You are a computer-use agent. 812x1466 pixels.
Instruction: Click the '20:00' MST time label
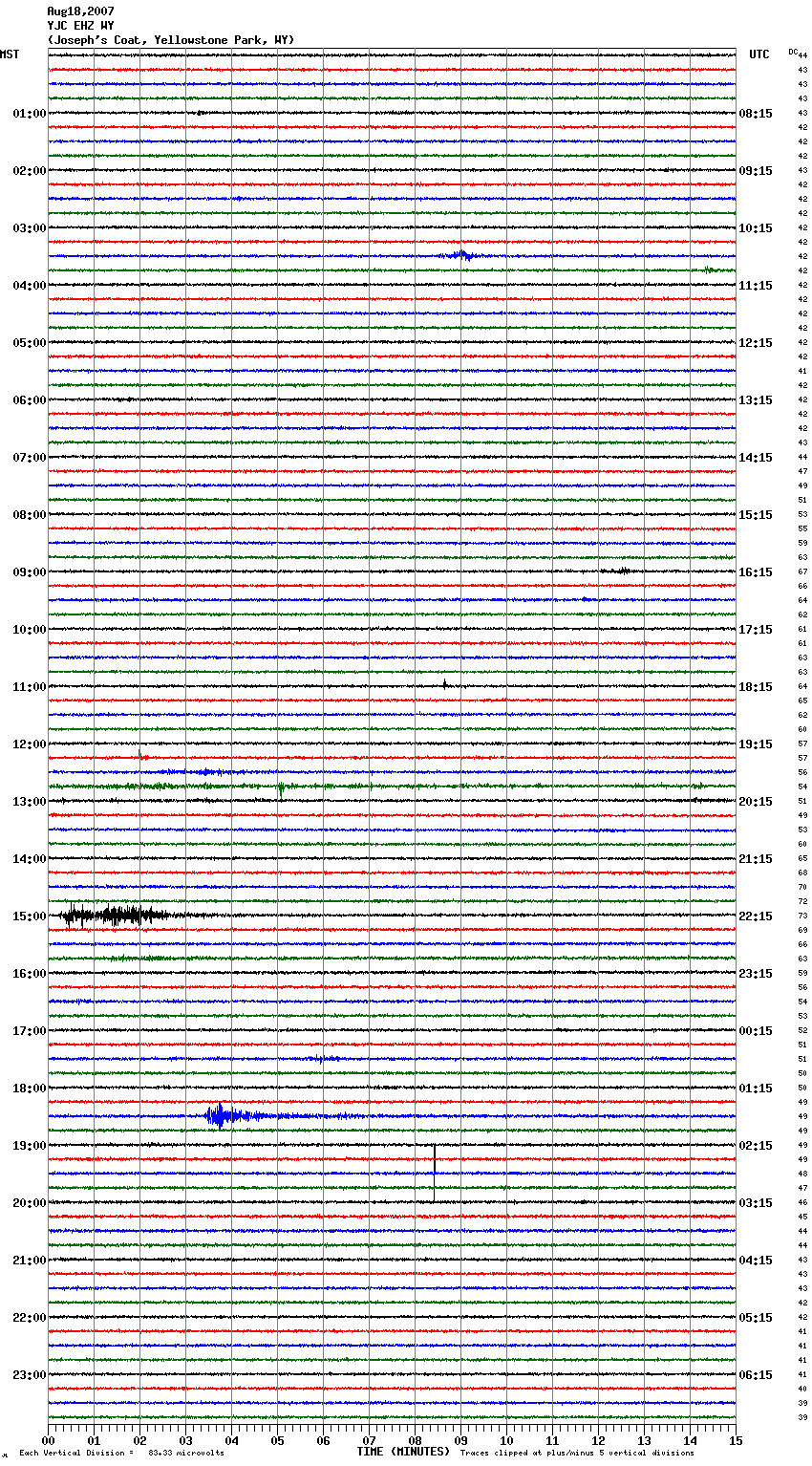(x=30, y=1203)
